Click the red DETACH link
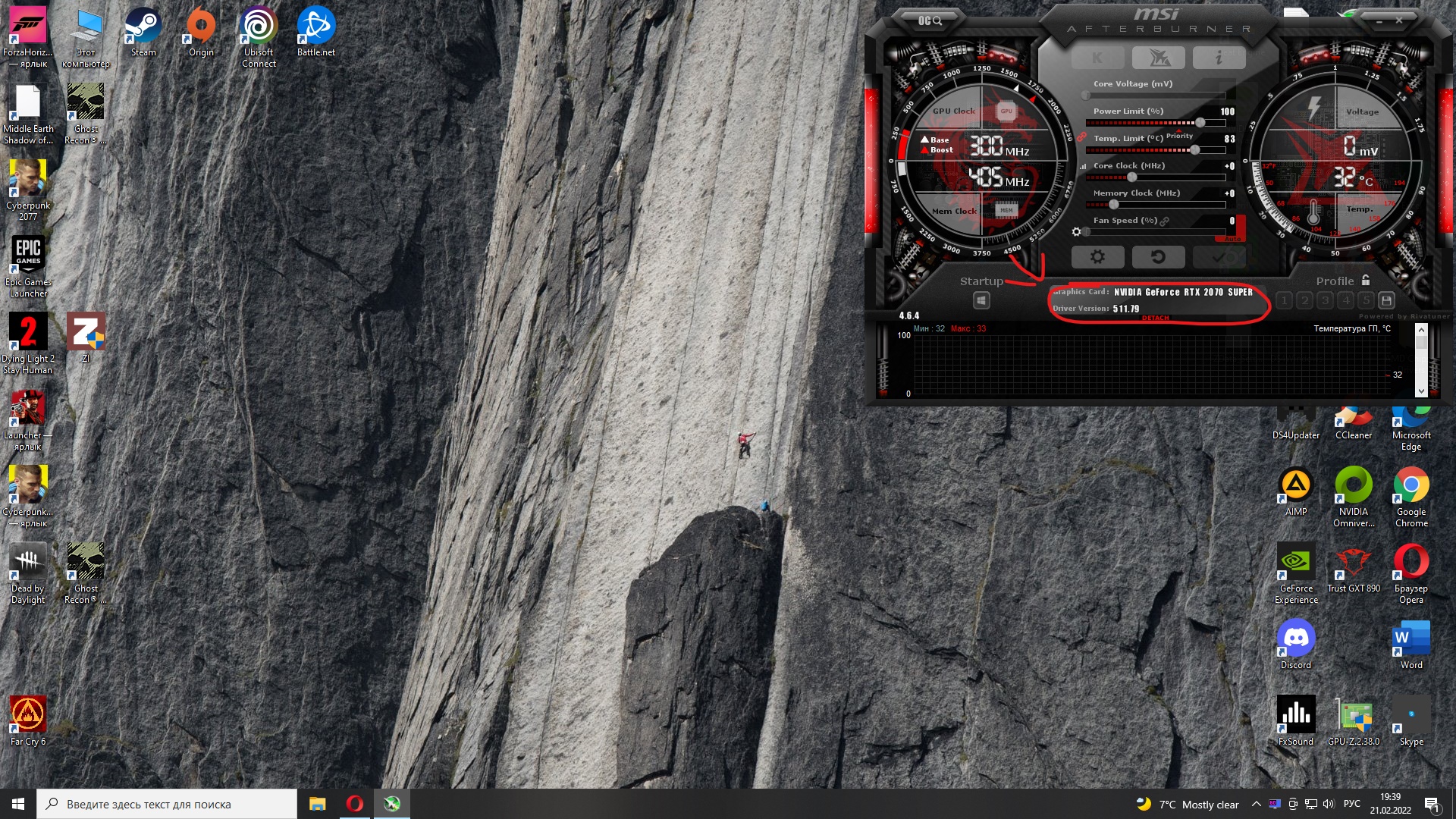Screen dimensions: 1456x819 (x=1155, y=318)
